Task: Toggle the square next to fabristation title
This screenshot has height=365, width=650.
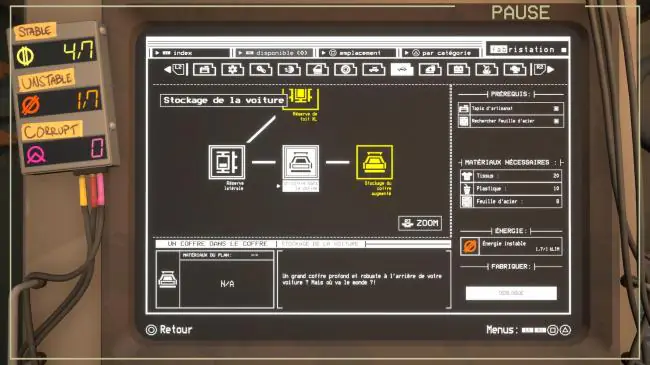Action: point(563,50)
